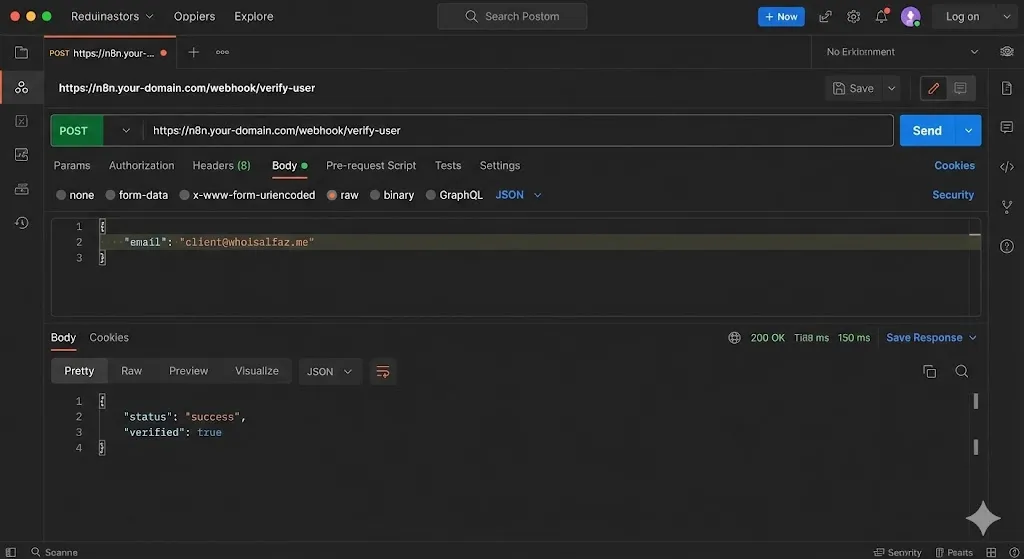Open the request Settings tab
The height and width of the screenshot is (559, 1024).
(500, 166)
